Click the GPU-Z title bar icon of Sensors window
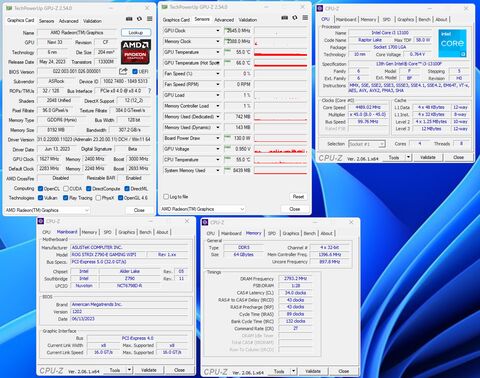480x378 pixels. pos(165,7)
